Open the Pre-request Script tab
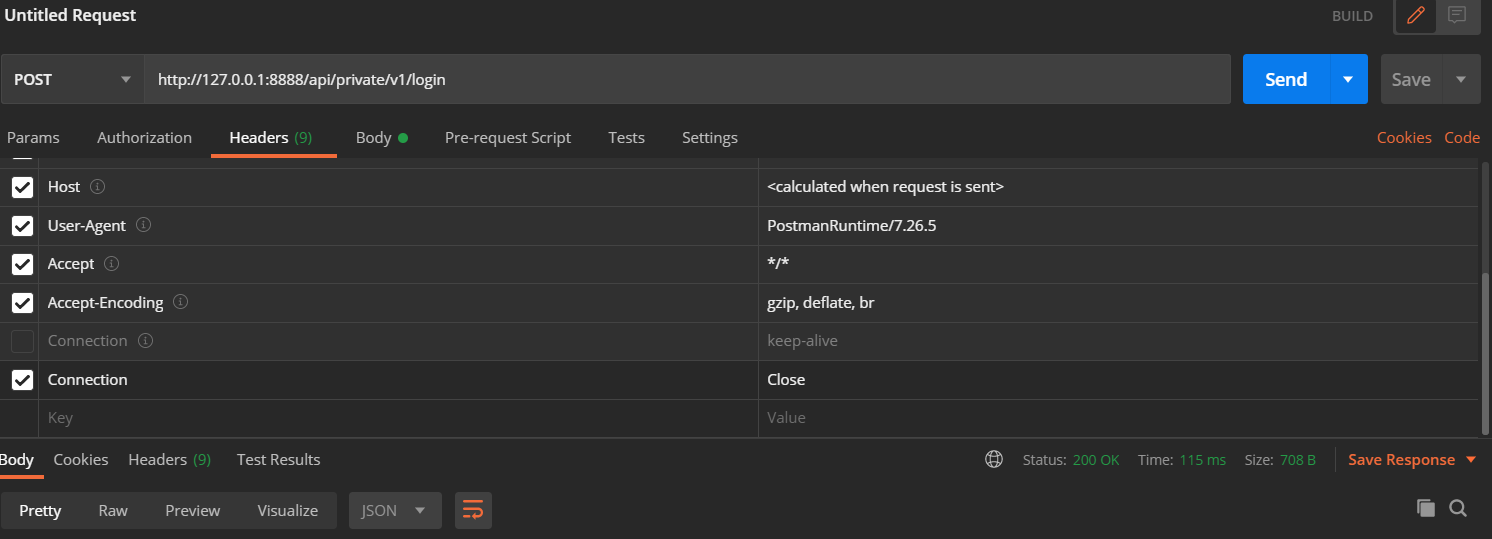The width and height of the screenshot is (1492, 539). pos(508,138)
